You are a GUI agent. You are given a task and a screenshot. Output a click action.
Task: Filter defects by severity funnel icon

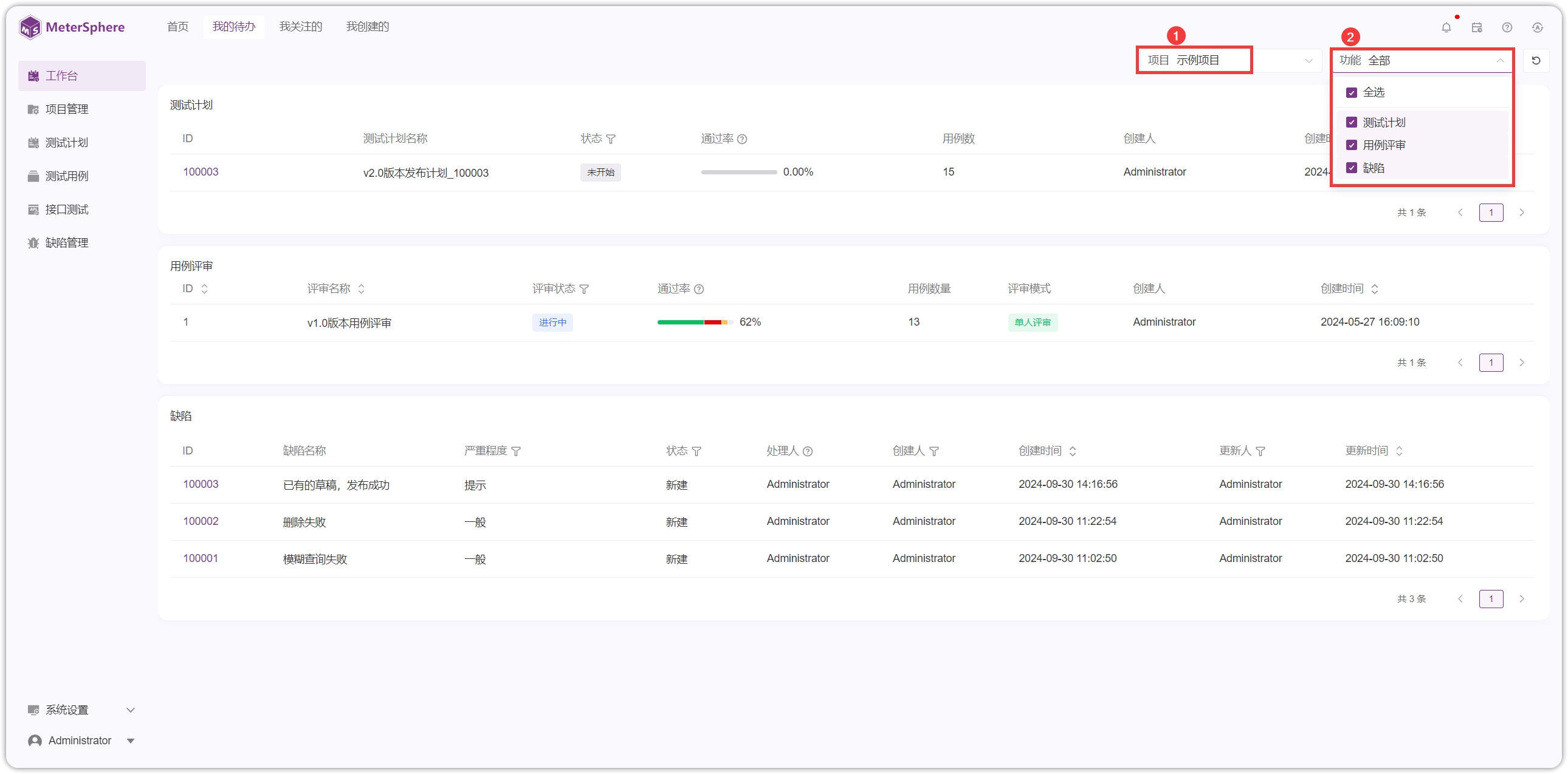point(516,451)
